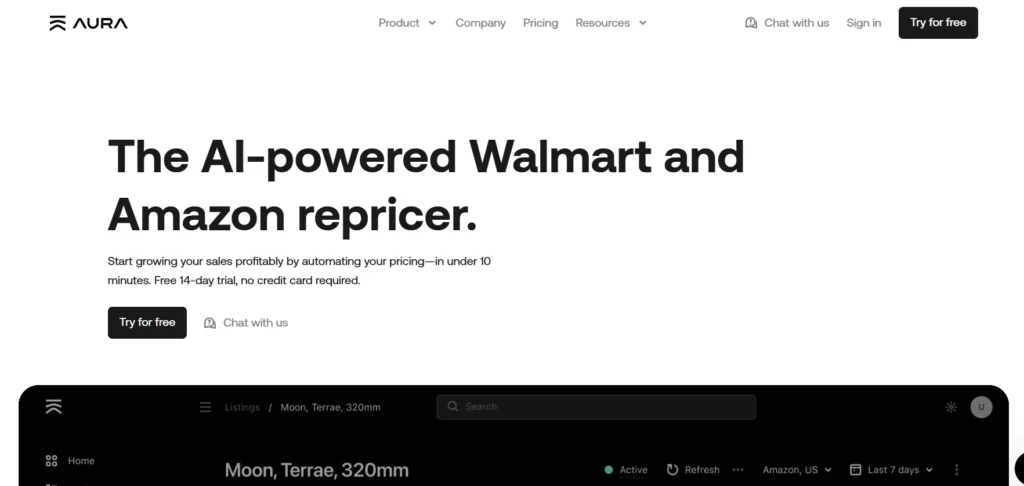Click the calendar icon beside 'Last 7 days'
This screenshot has width=1024, height=486.
click(x=855, y=470)
